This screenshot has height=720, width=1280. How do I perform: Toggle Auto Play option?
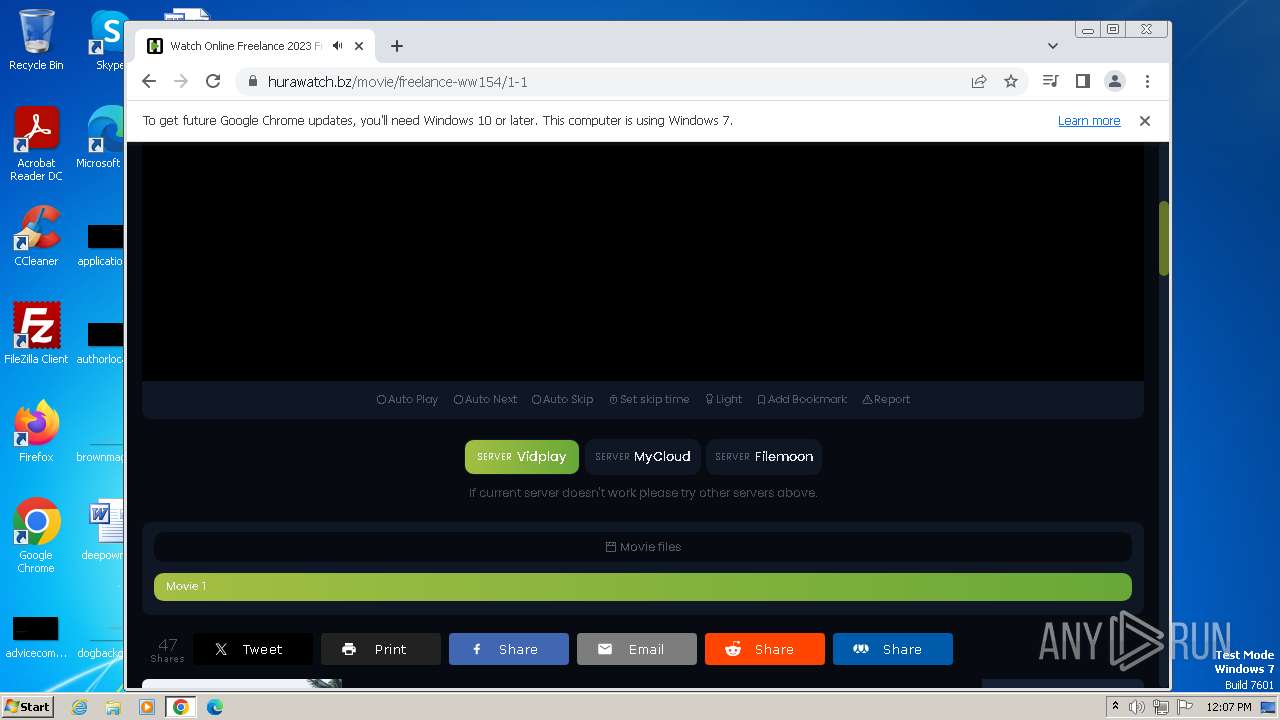407,399
